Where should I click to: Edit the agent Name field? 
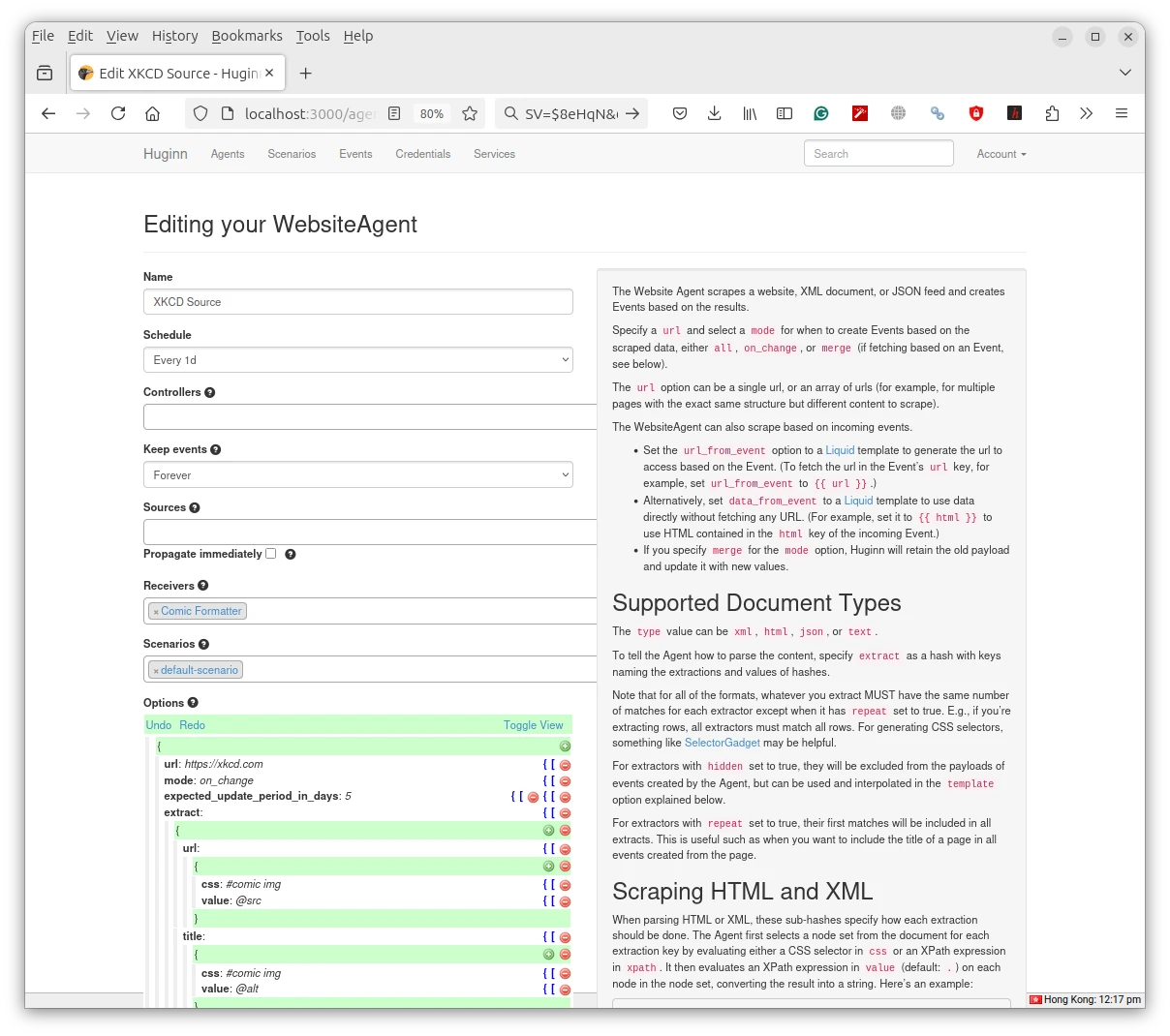(x=358, y=302)
